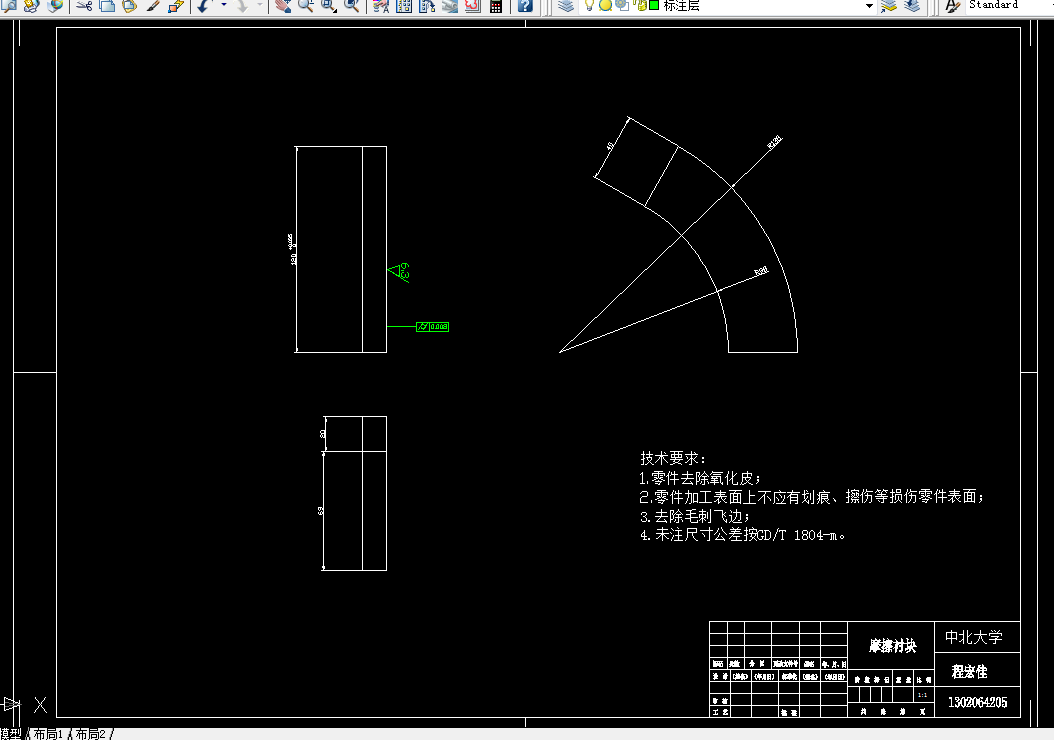Expand the undo history dropdown arrow

[223, 5]
